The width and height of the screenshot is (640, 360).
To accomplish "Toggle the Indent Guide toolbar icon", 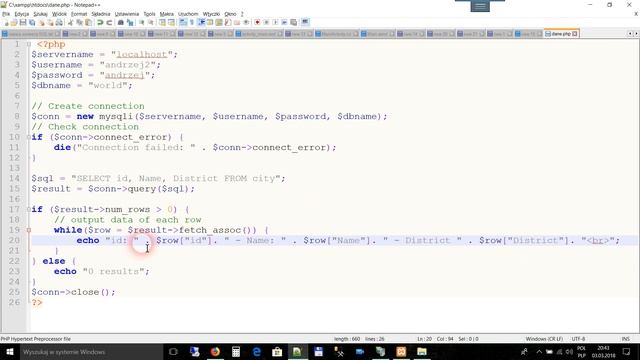I will (x=202, y=22).
